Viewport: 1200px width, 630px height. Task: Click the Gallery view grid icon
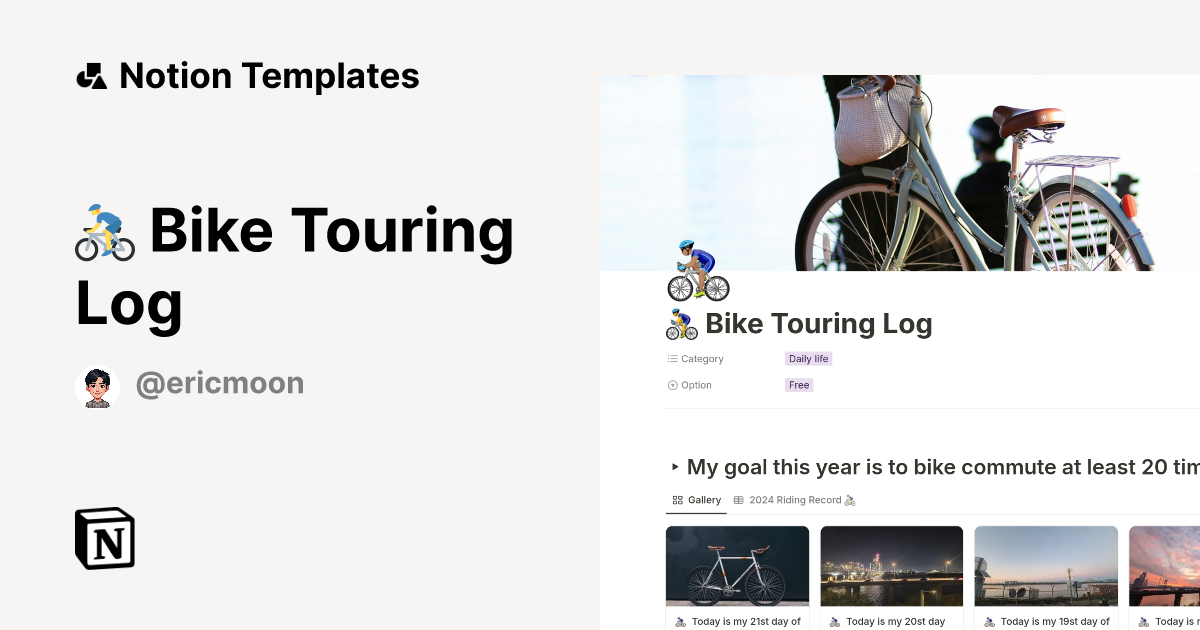pyautogui.click(x=678, y=500)
